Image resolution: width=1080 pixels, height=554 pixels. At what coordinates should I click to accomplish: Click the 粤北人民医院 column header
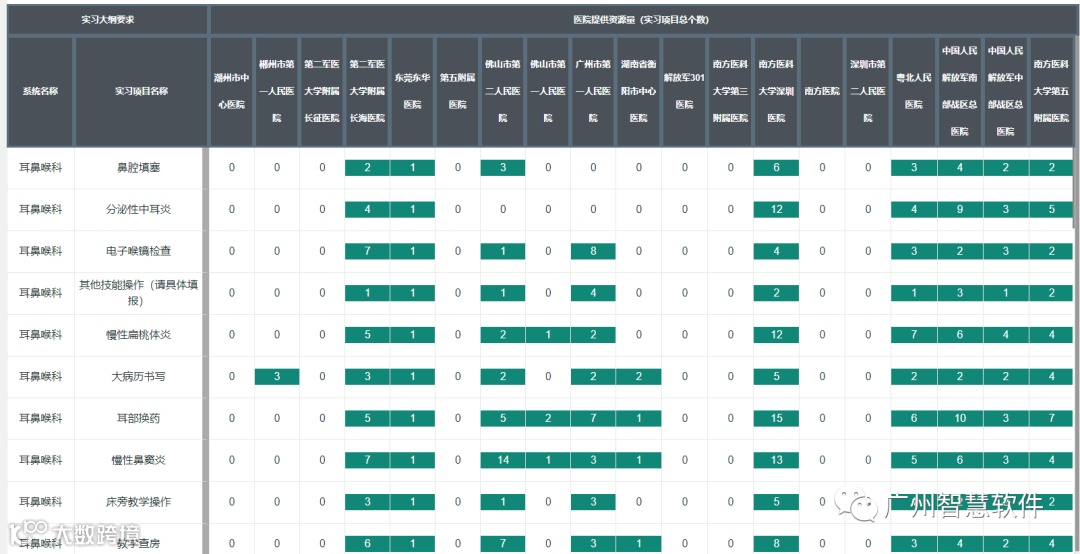click(x=914, y=91)
